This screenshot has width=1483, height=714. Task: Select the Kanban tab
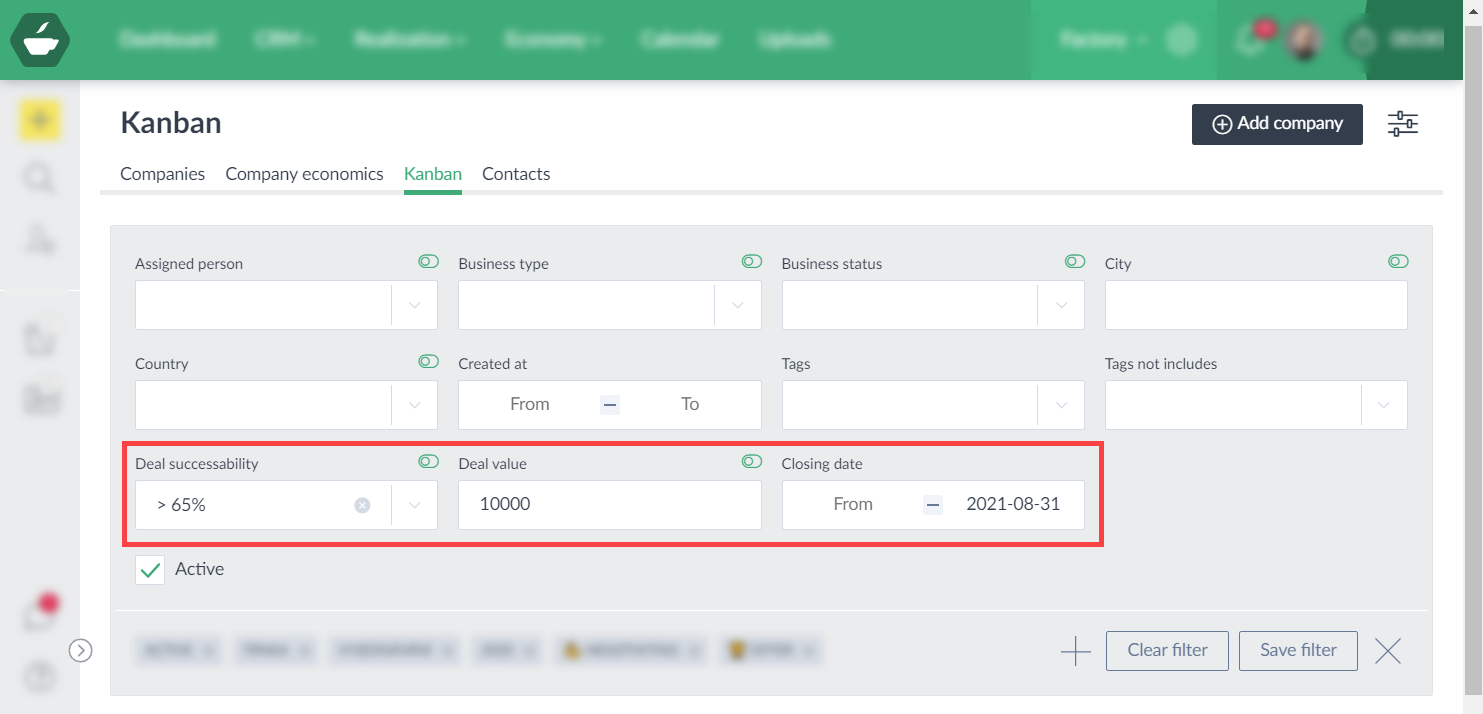coord(433,174)
